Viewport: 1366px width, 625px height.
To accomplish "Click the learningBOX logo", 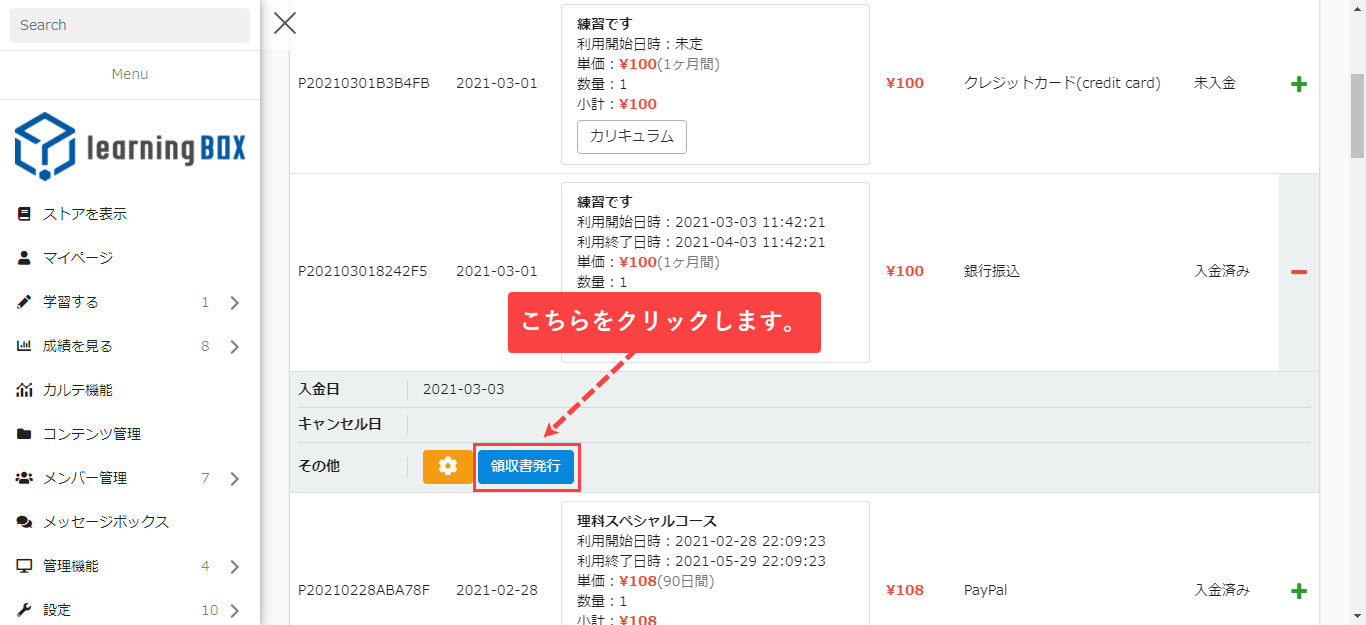I will coord(130,147).
